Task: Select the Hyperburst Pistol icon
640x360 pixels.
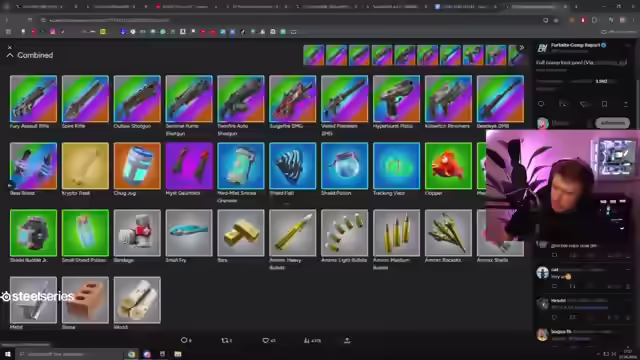Action: click(x=396, y=99)
